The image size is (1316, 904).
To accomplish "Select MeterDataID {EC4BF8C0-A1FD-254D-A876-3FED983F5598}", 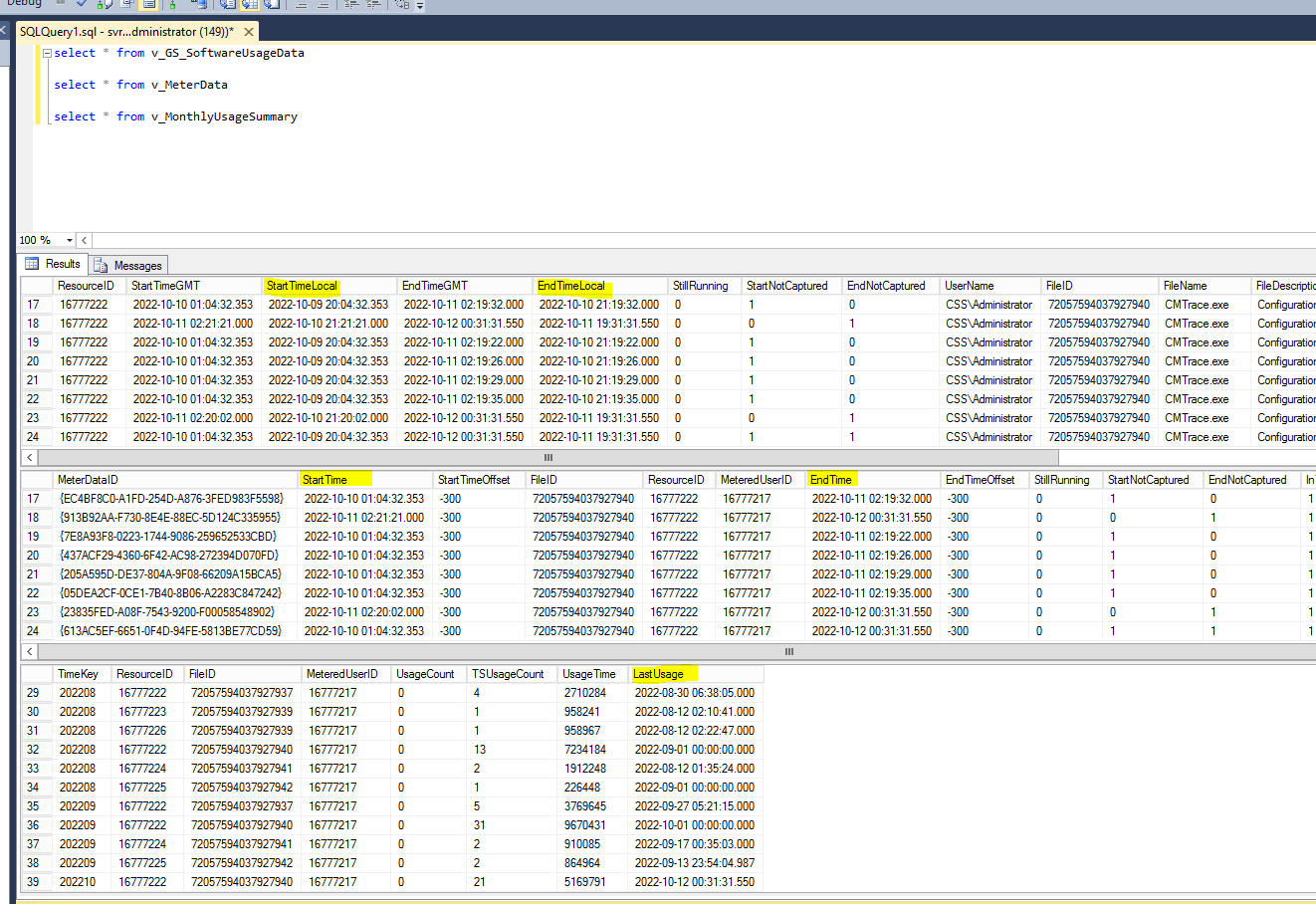I will pos(175,499).
